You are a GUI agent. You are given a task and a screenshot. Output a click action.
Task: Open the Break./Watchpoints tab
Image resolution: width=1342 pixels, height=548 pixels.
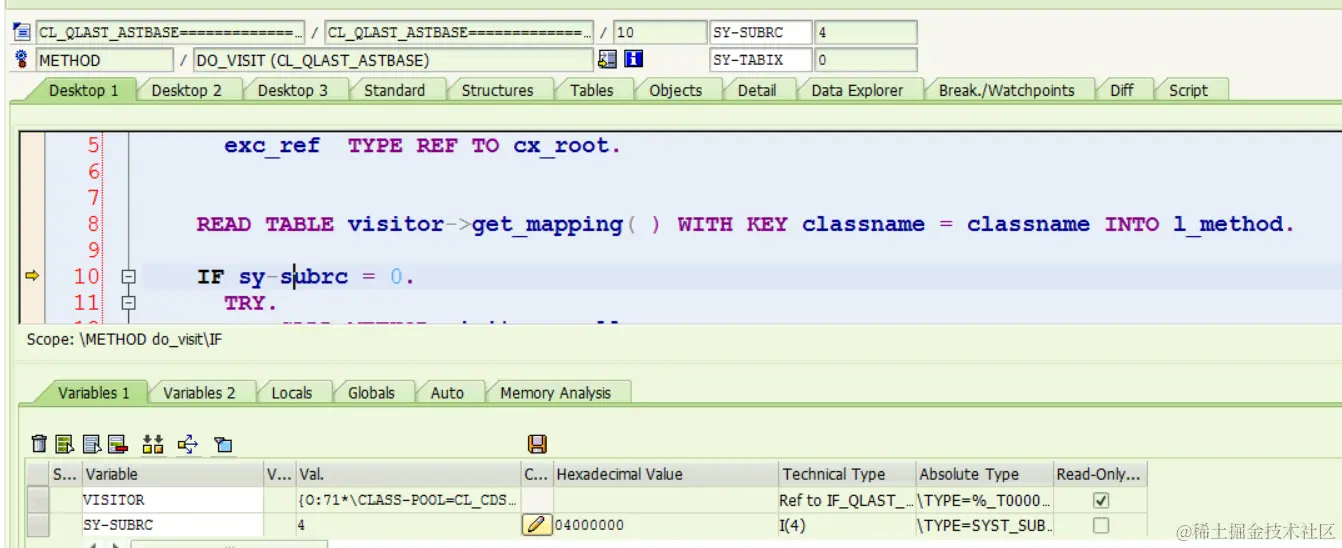click(1007, 90)
